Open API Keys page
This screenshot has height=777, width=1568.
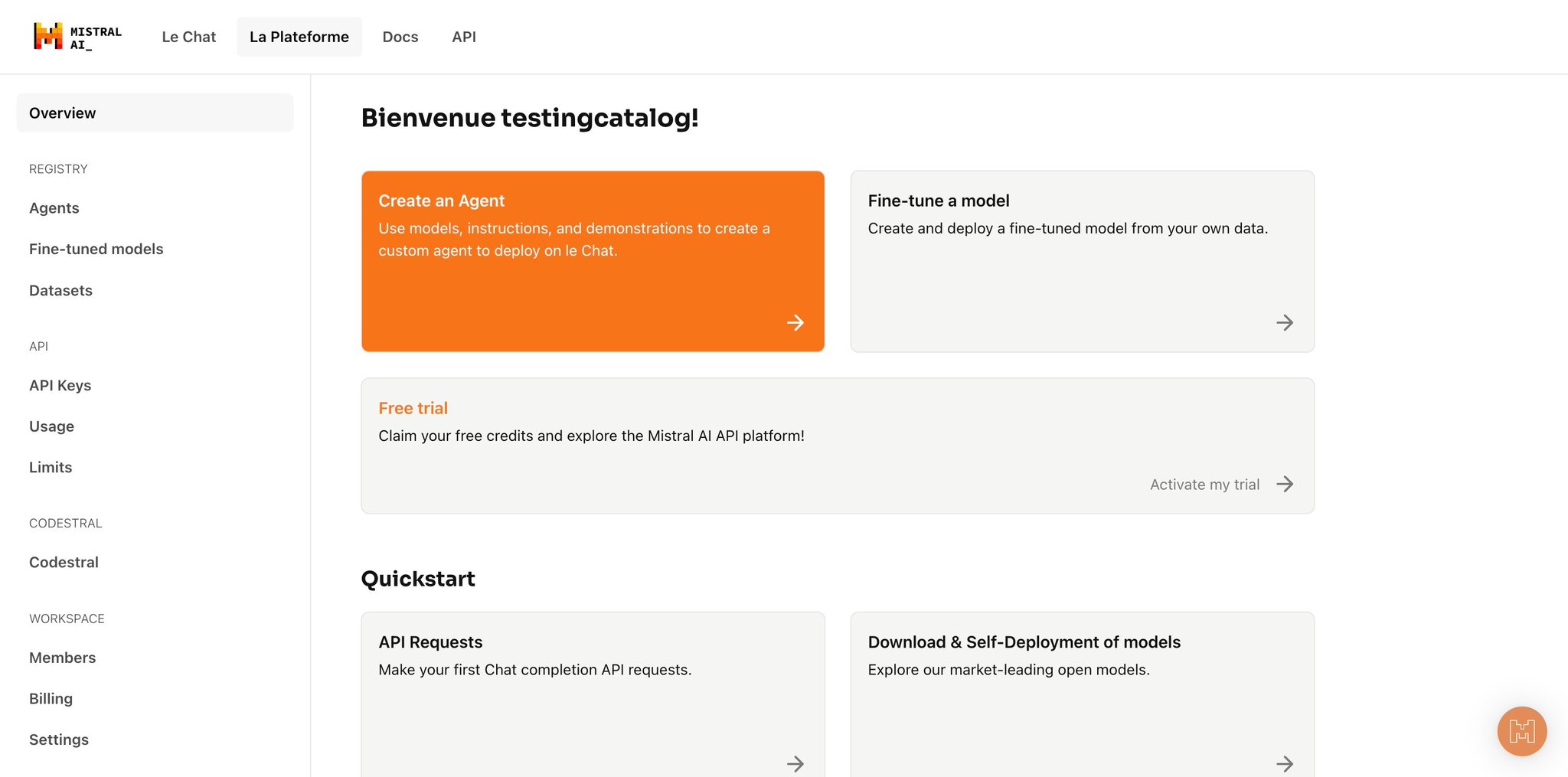pos(60,385)
